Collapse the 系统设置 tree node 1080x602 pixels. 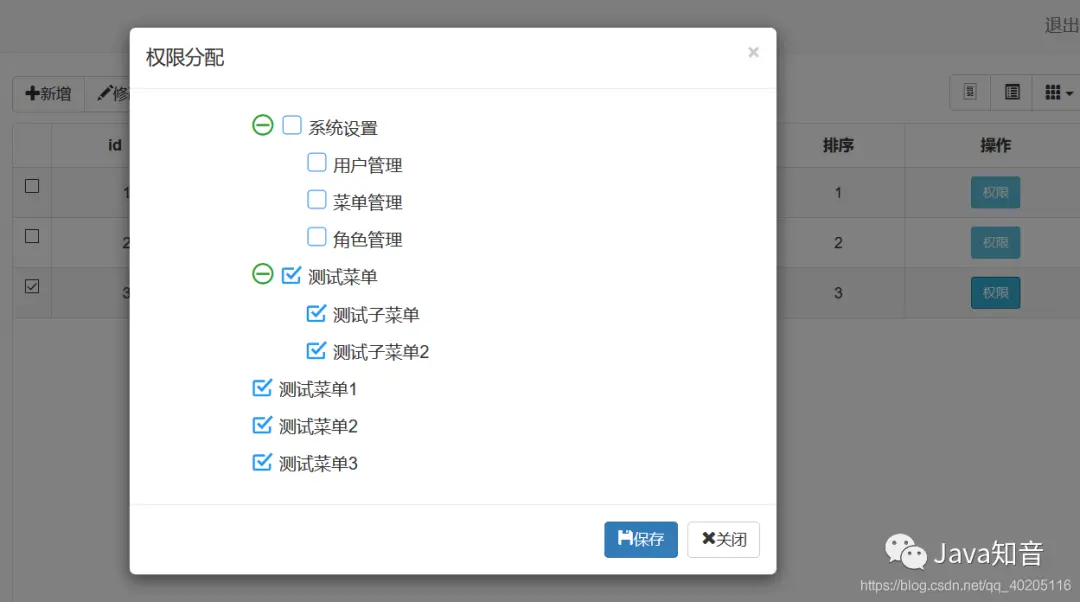point(262,125)
